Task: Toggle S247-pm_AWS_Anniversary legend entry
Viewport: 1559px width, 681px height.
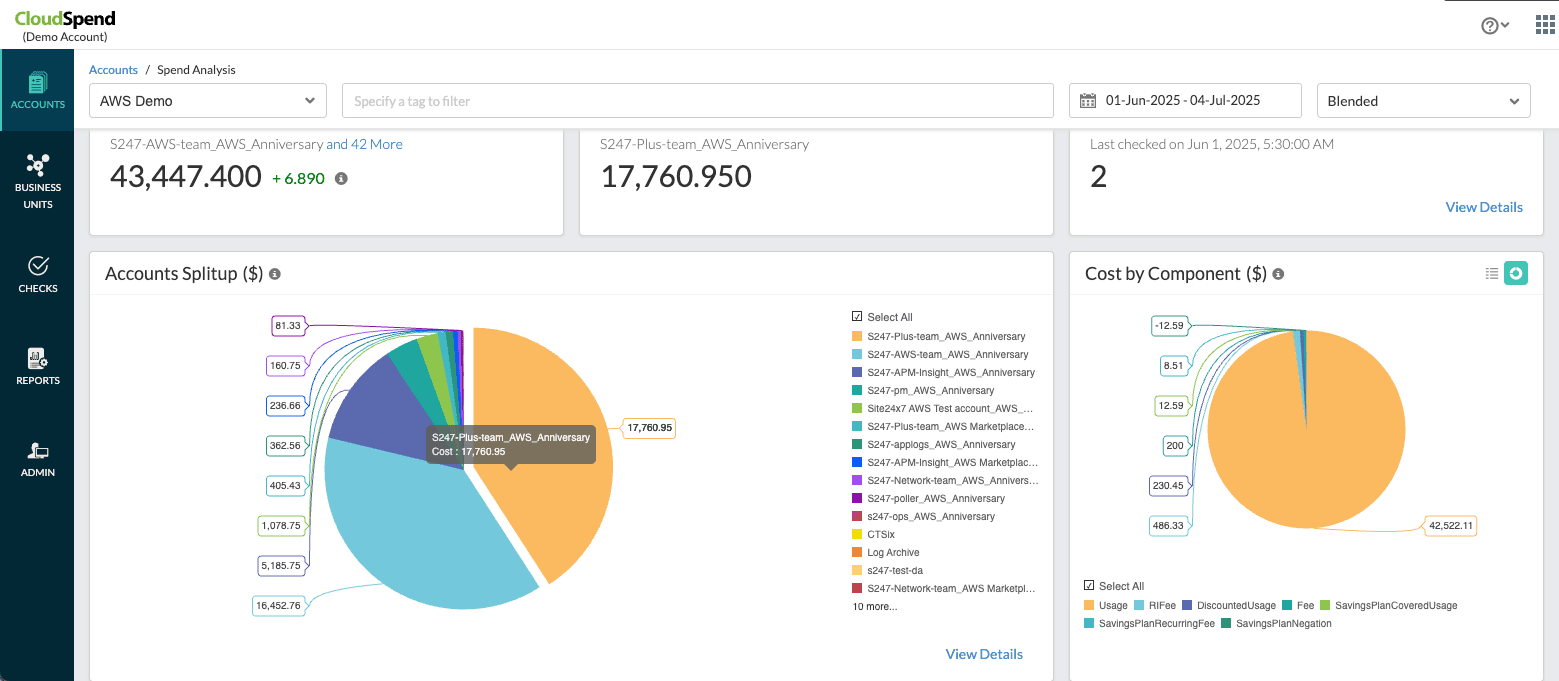Action: tap(923, 390)
